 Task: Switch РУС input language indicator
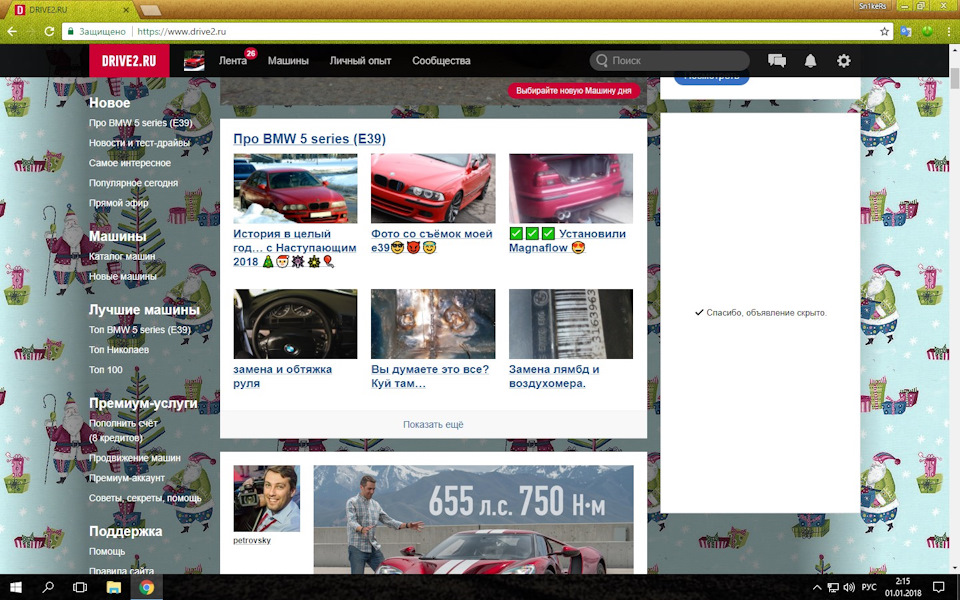pos(868,588)
